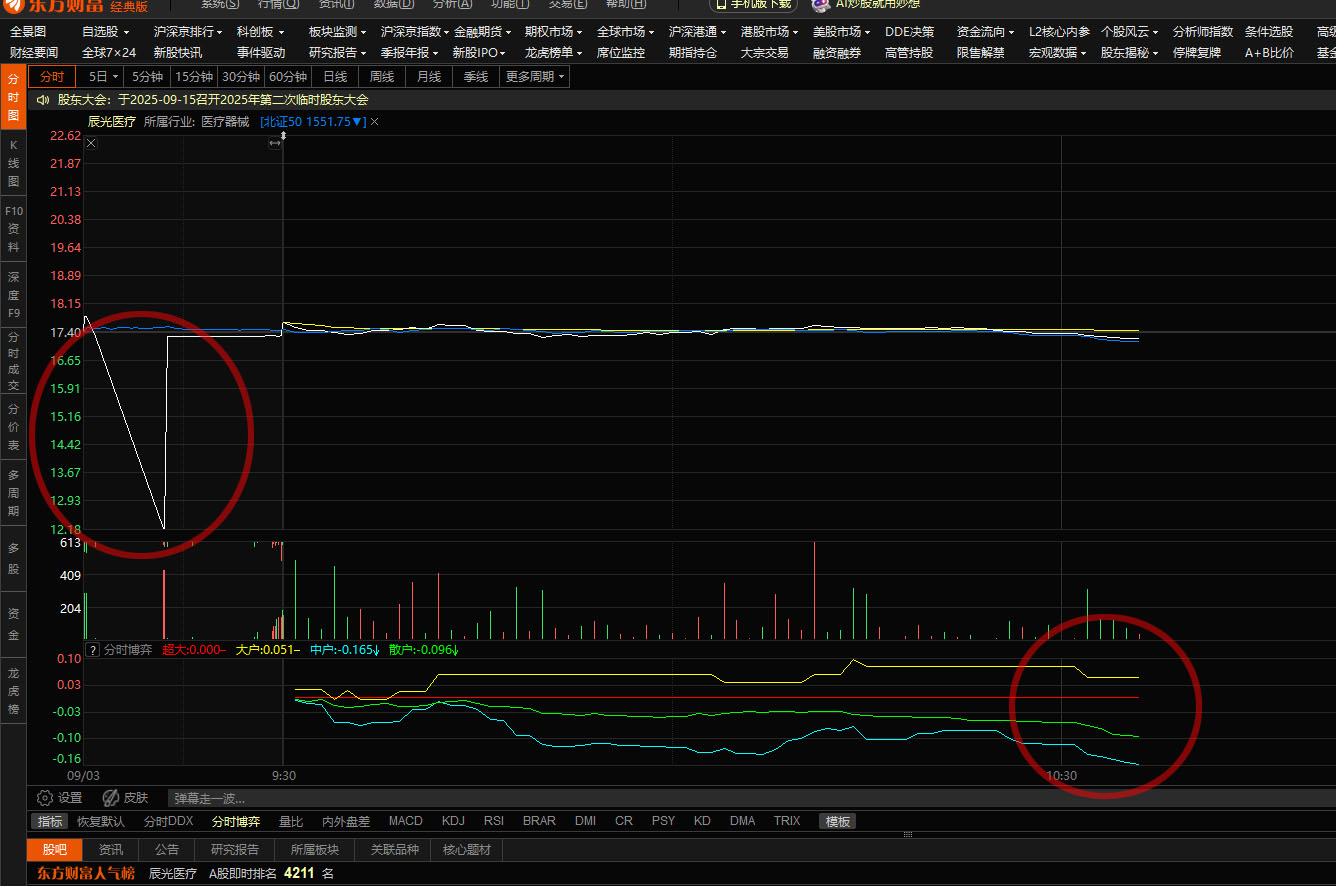Click the 指标 button in indicator bar

click(50, 821)
